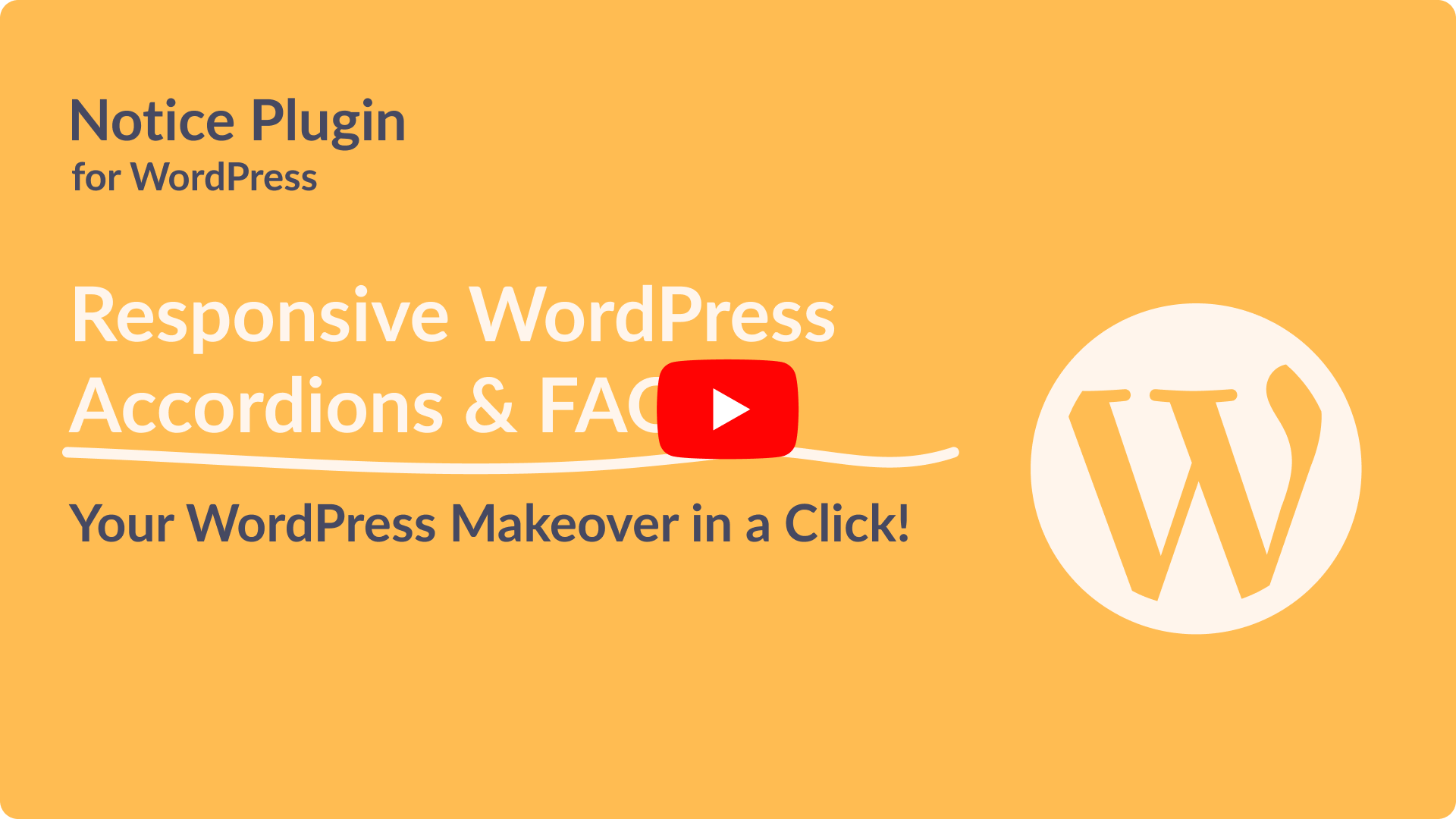
Task: Click the red YouTube icon overlay
Action: pos(729,410)
